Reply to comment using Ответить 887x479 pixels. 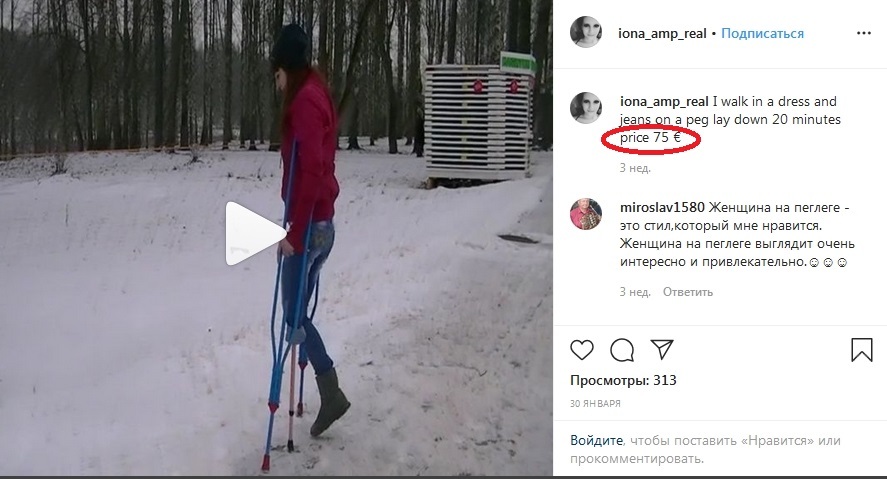tap(688, 292)
